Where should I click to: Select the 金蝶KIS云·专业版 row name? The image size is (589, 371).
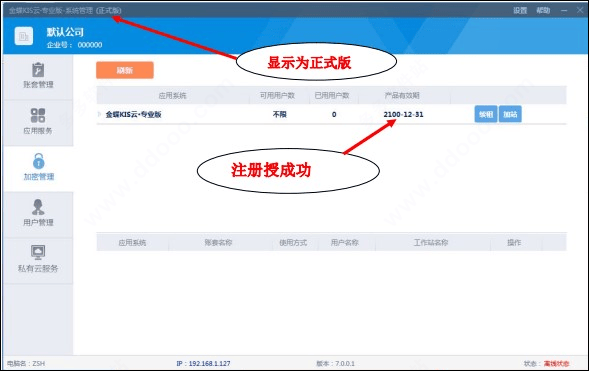pos(133,115)
